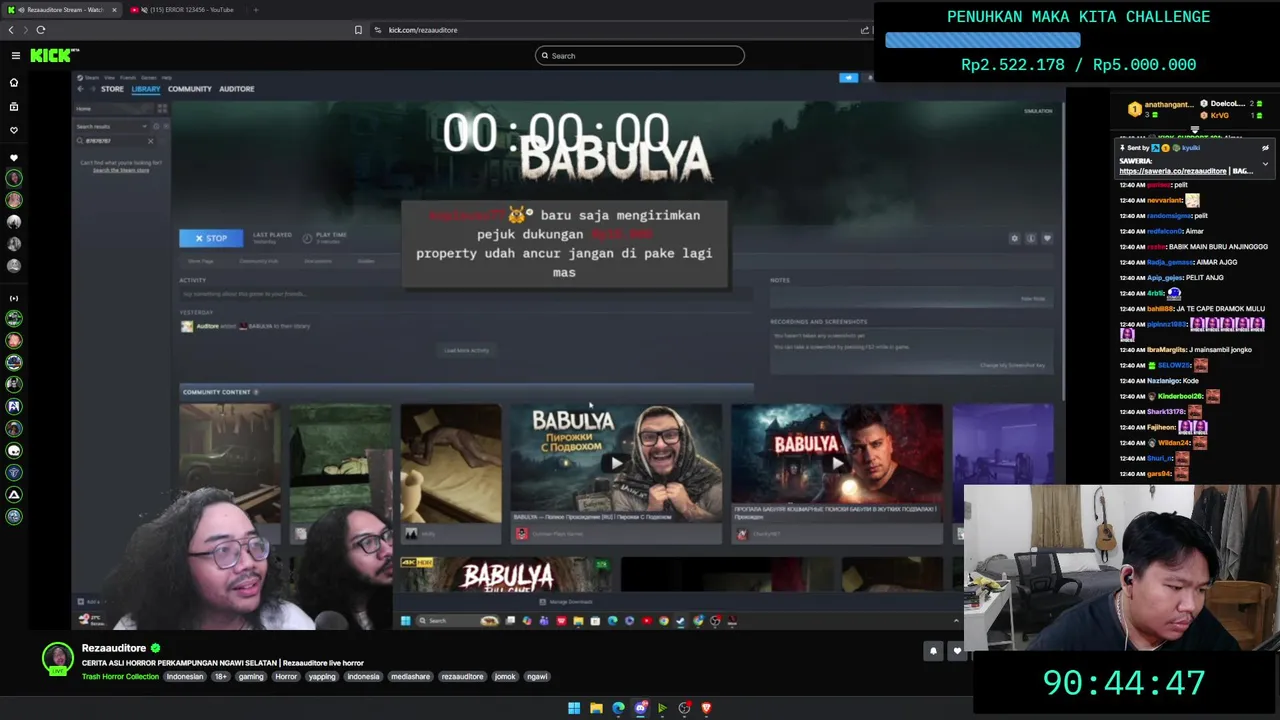Hide the pinned chat message with eye icon
Screen dimensions: 1280x720
click(1265, 148)
